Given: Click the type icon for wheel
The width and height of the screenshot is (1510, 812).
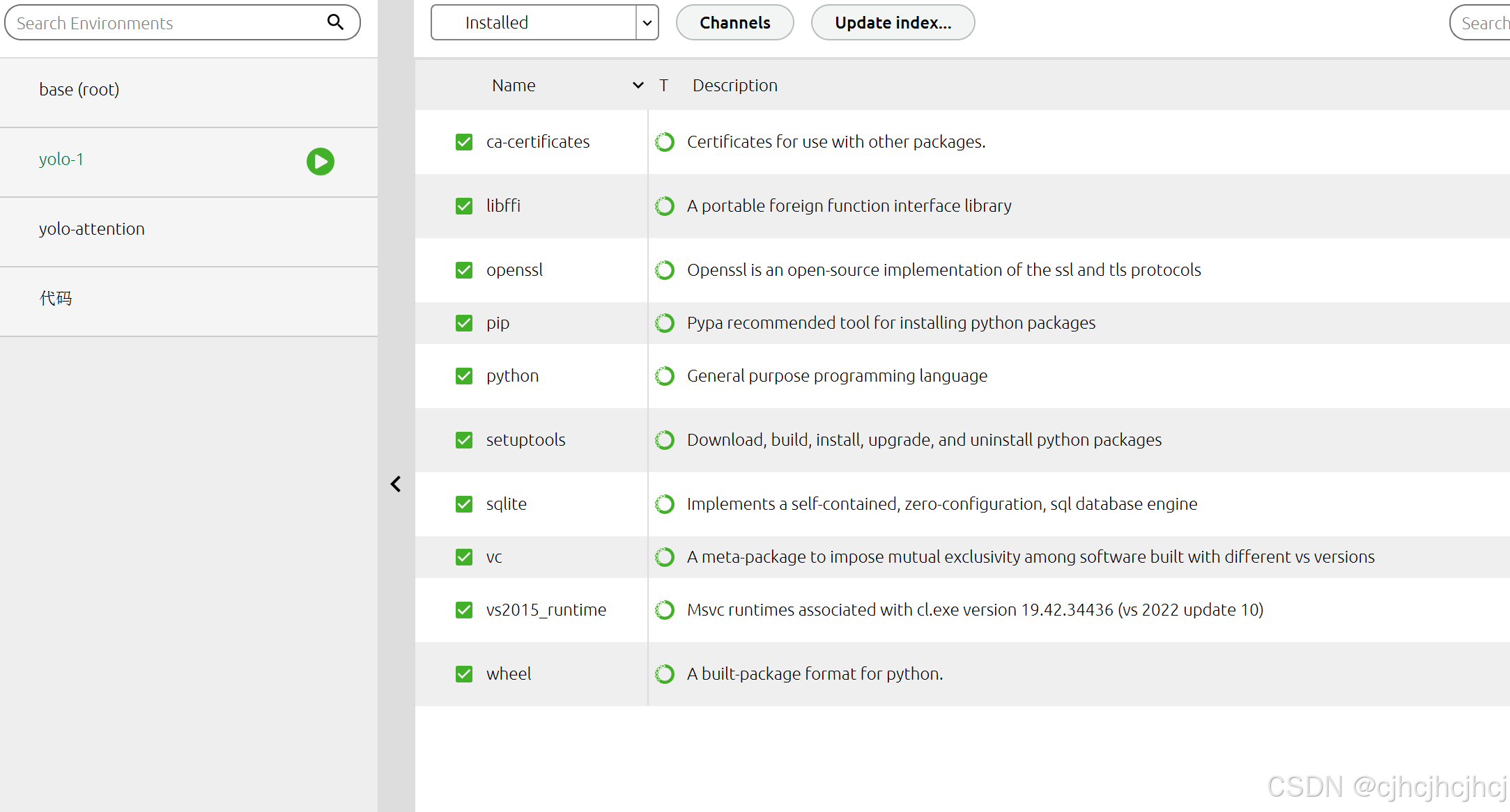Looking at the screenshot, I should pos(665,674).
